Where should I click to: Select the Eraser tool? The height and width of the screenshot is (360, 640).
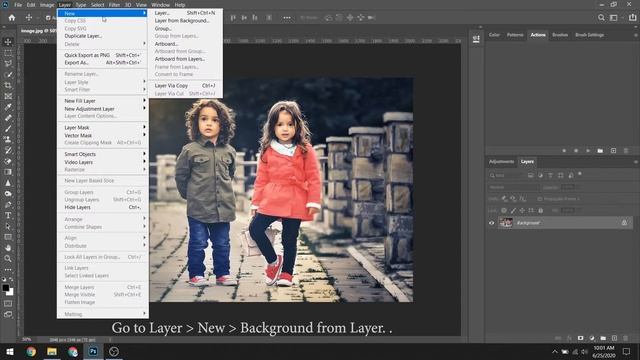coord(8,161)
